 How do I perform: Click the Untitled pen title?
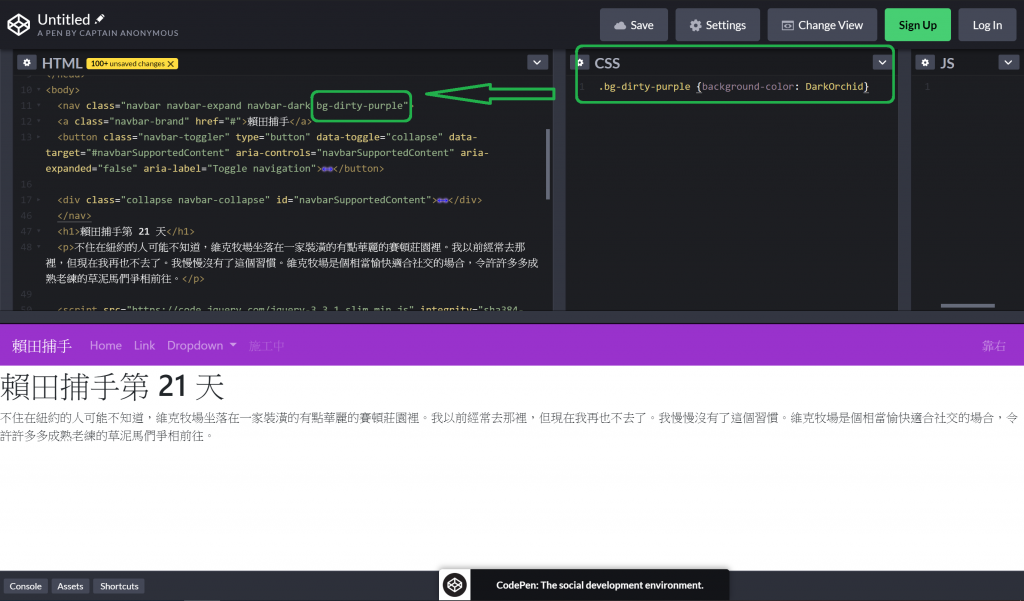[x=63, y=20]
